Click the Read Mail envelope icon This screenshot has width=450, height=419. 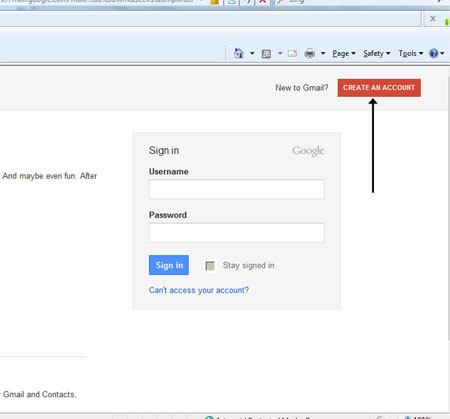click(292, 53)
